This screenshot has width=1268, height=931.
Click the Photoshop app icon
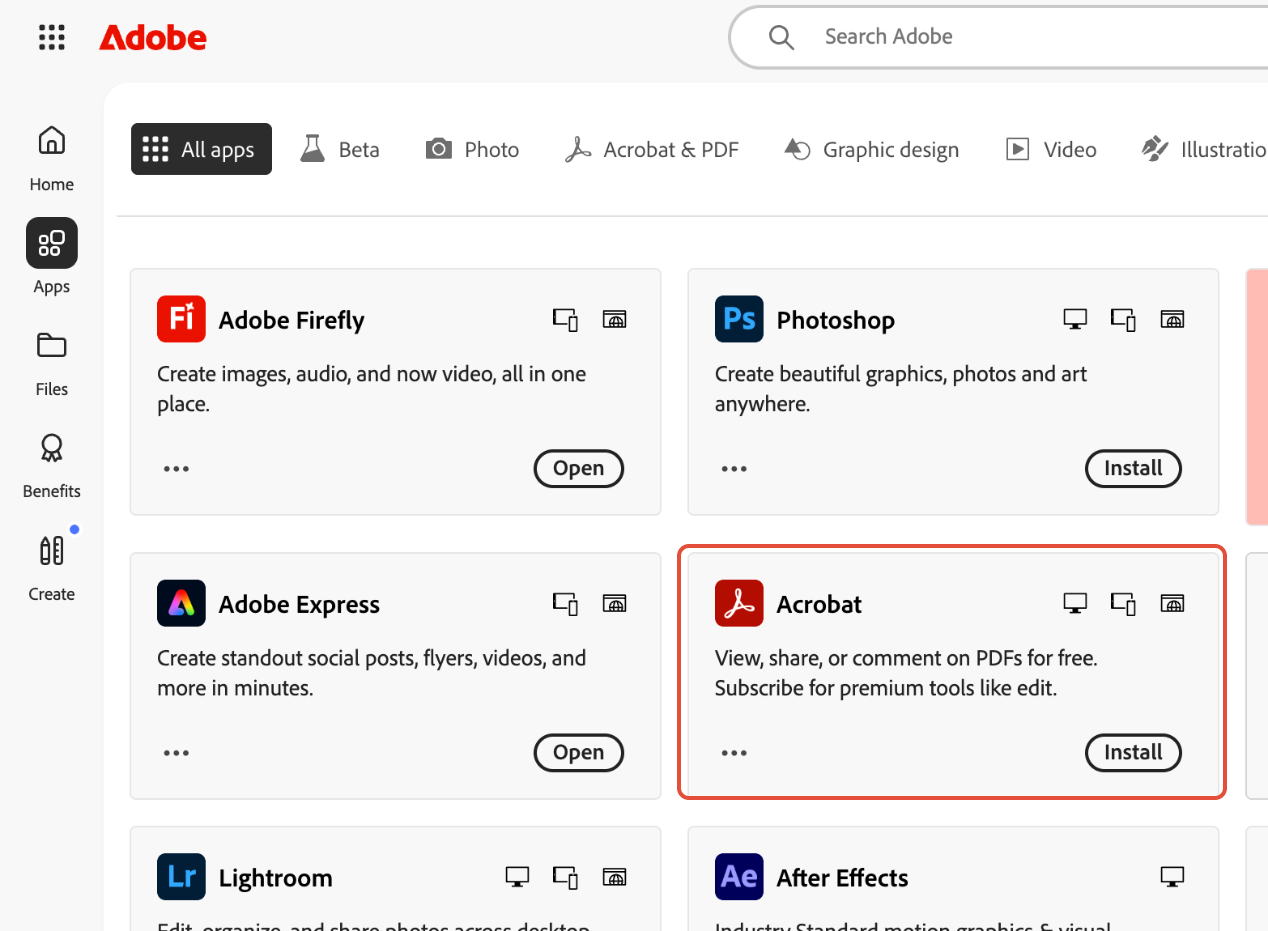739,319
